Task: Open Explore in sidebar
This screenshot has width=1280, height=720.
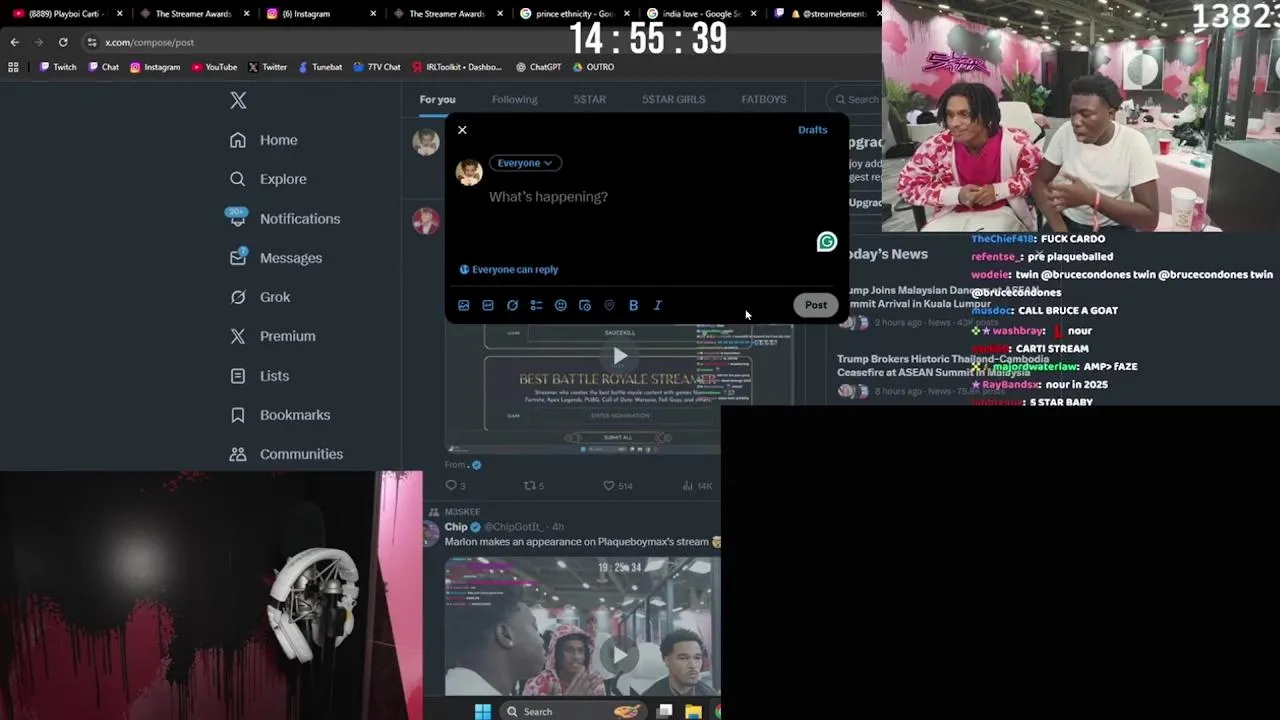Action: point(268,179)
